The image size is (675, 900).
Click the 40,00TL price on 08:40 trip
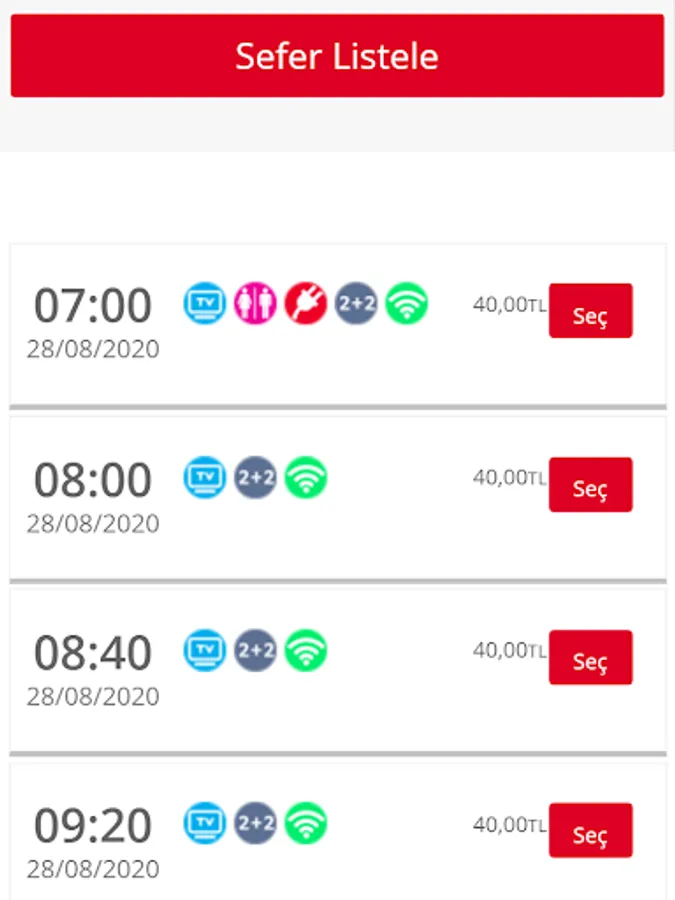point(510,650)
